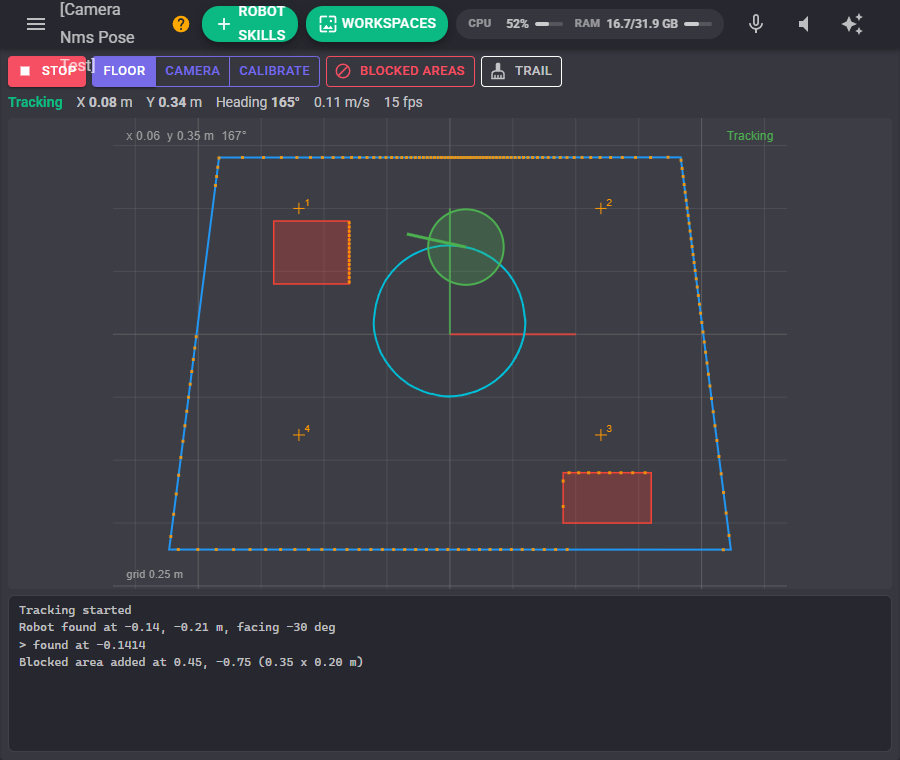Click the CPU usage bar
This screenshot has width=900, height=760.
click(x=549, y=24)
